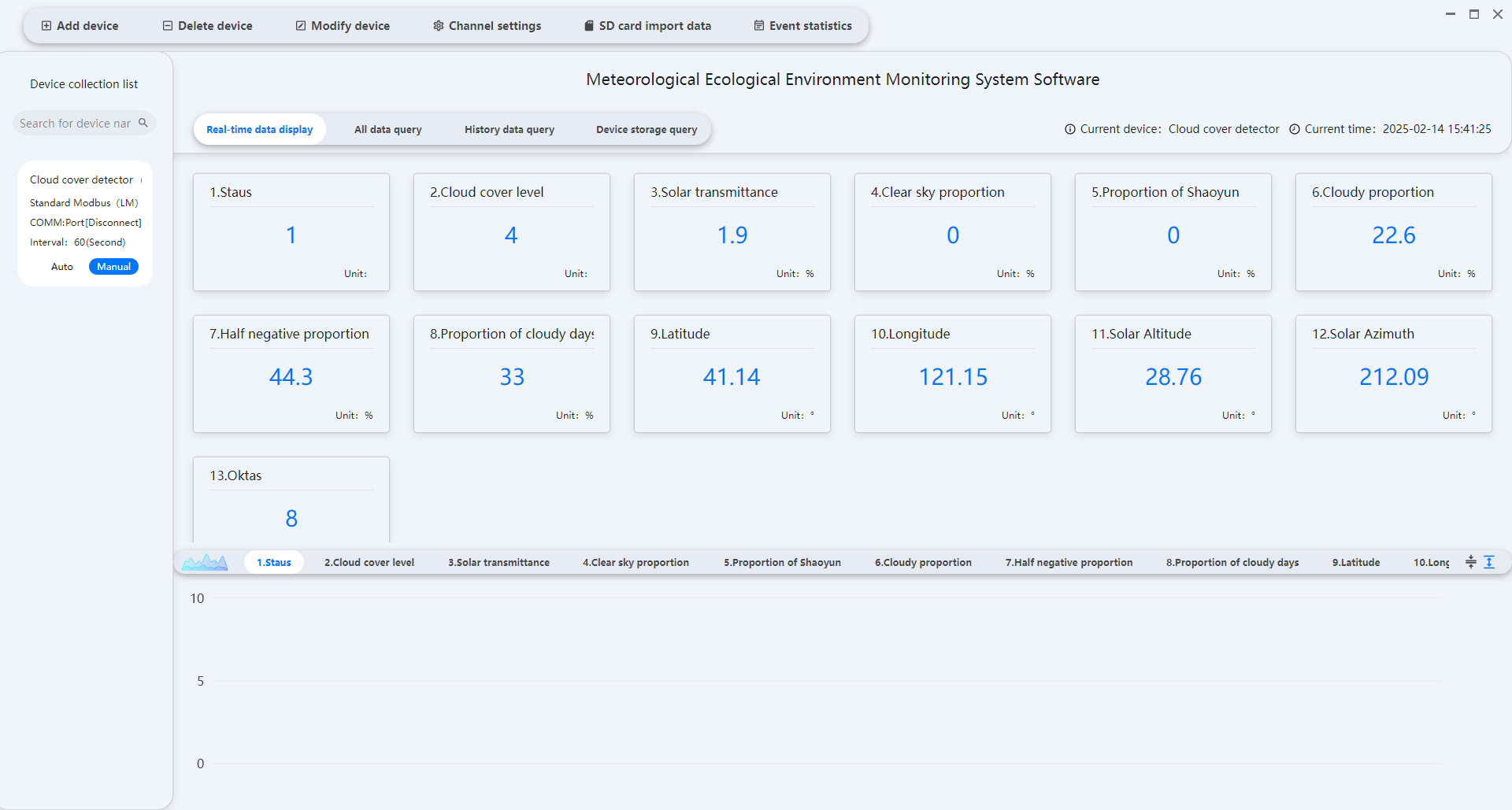Collapse the chart panel with compress icon
Image resolution: width=1512 pixels, height=810 pixels.
1470,562
